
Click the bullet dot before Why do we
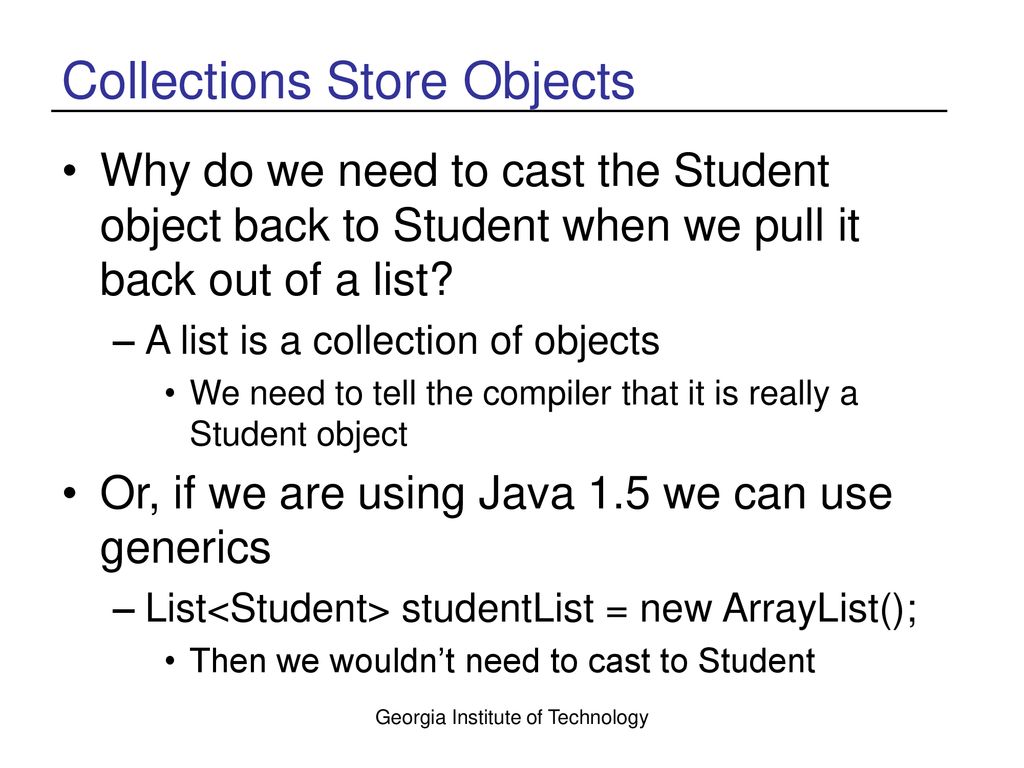[x=70, y=172]
